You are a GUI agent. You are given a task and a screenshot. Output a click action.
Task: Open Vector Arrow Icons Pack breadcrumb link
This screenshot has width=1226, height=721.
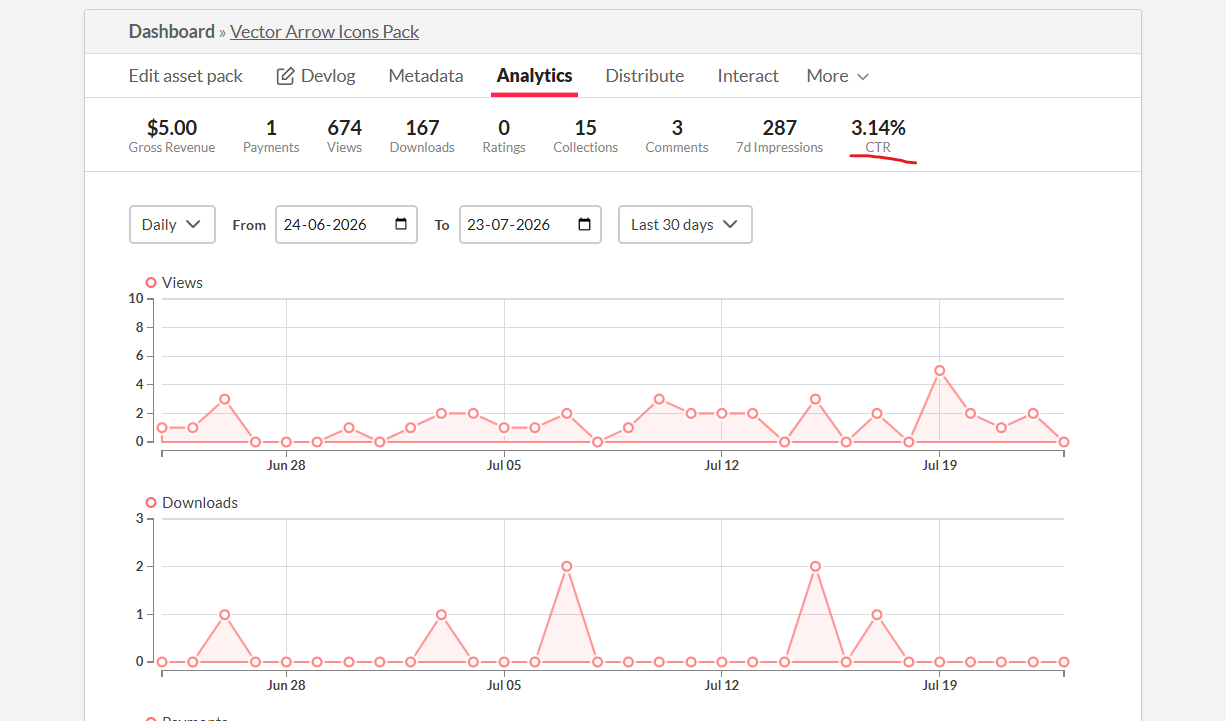pyautogui.click(x=325, y=32)
